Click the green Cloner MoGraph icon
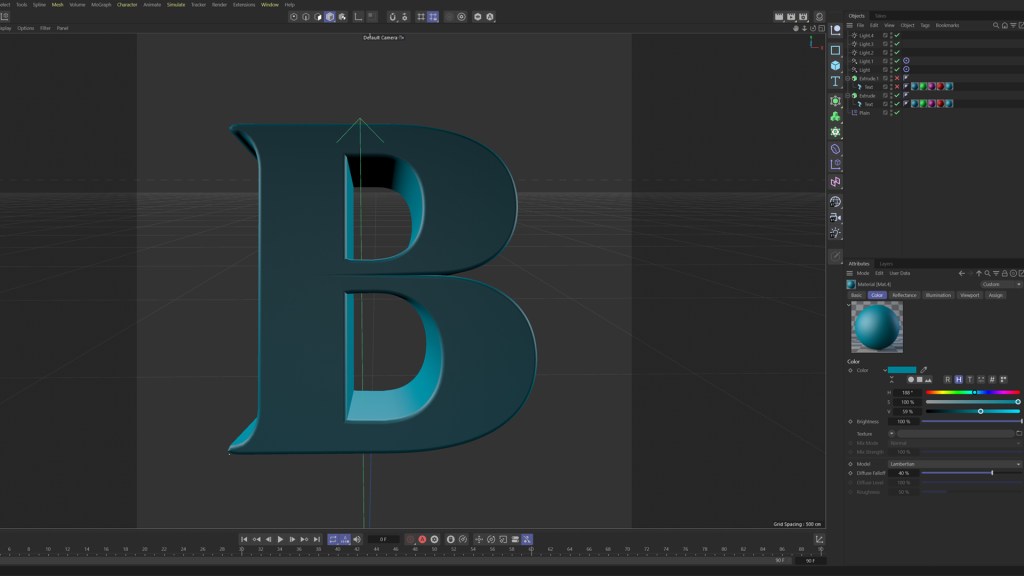 pyautogui.click(x=835, y=116)
